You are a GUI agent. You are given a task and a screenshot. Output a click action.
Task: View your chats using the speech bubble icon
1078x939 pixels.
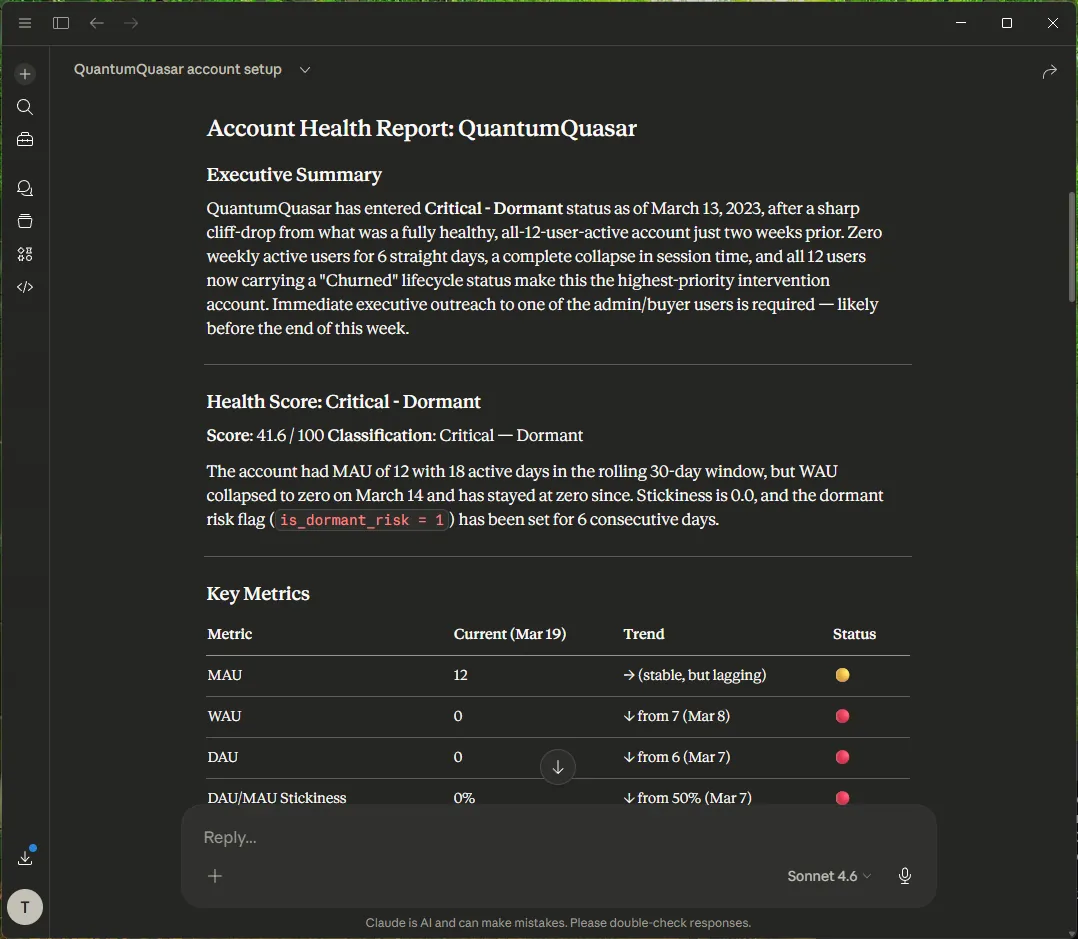pos(24,188)
